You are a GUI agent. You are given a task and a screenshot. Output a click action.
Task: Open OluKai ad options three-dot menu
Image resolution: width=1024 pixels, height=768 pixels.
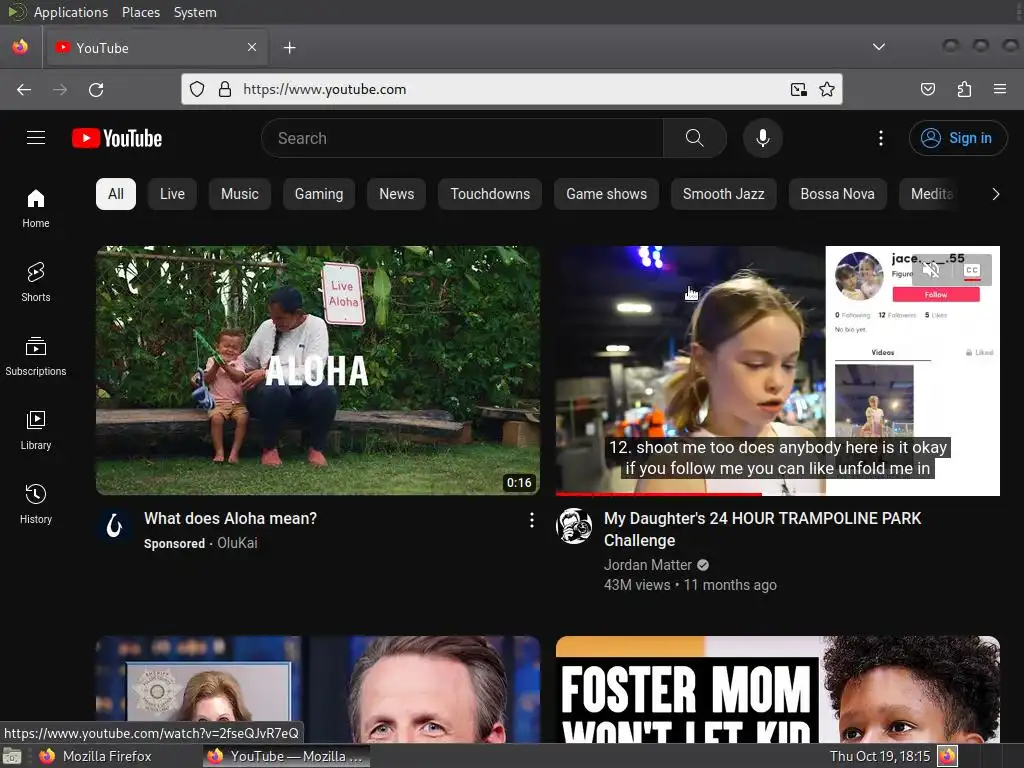click(532, 520)
